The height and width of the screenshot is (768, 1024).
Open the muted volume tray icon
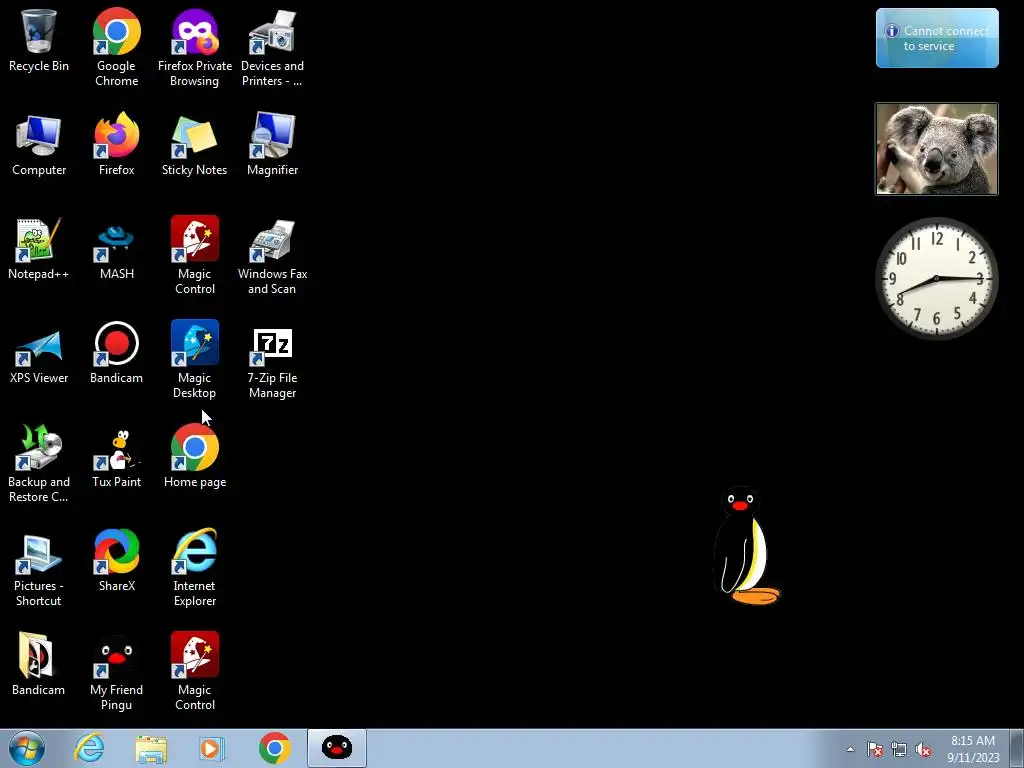click(x=923, y=749)
